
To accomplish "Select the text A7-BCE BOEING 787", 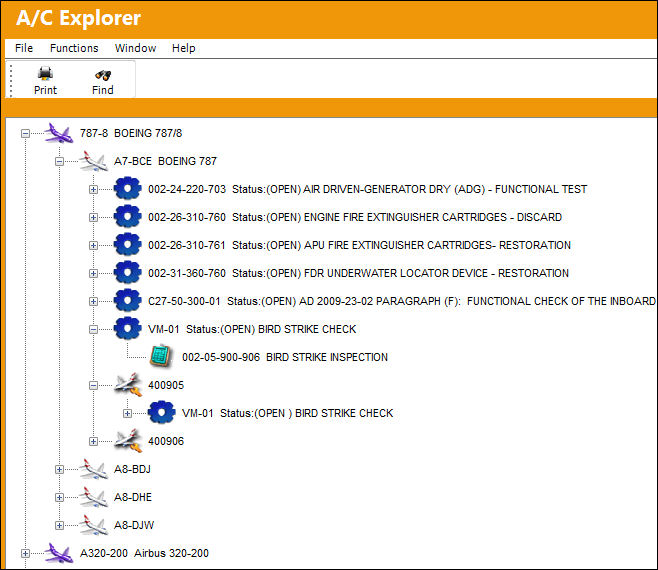I will [165, 161].
